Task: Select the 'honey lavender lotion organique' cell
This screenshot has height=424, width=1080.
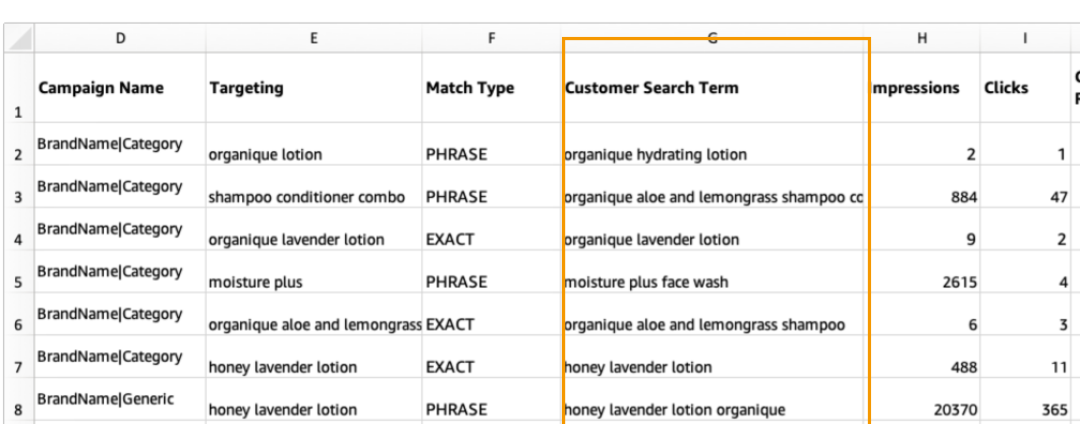Action: (x=712, y=409)
